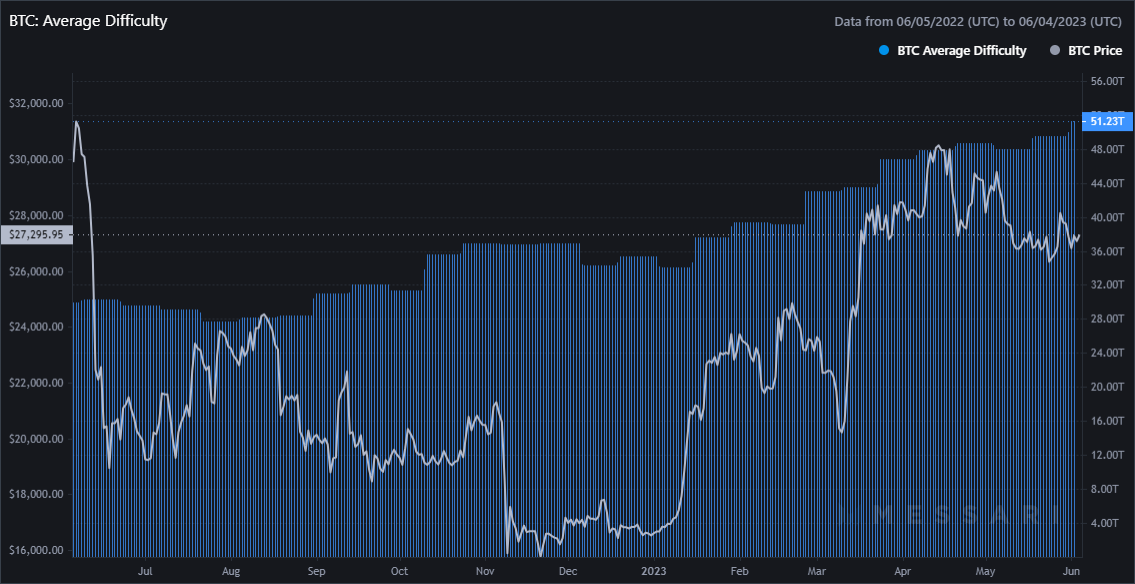The height and width of the screenshot is (584, 1135).
Task: Click the May label on the time axis
Action: (985, 570)
